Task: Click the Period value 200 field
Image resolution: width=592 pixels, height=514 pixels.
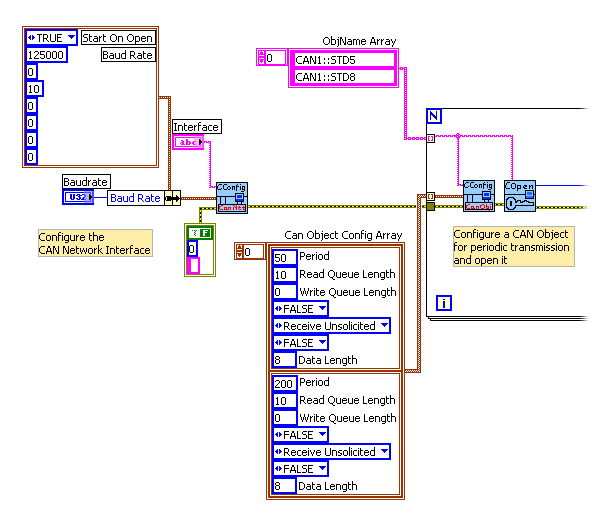Action: click(x=284, y=384)
